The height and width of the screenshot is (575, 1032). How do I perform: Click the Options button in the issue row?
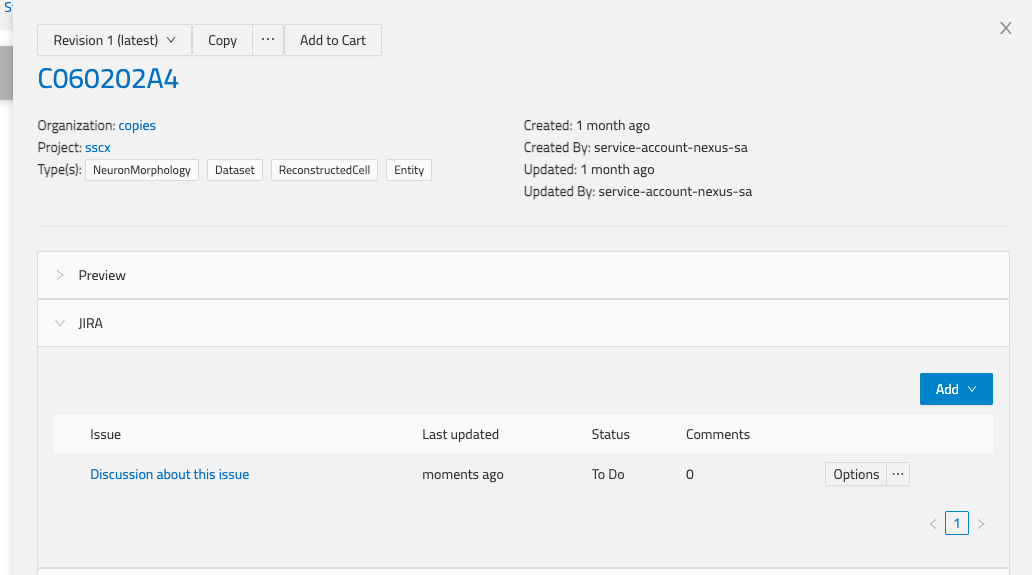pyautogui.click(x=856, y=474)
